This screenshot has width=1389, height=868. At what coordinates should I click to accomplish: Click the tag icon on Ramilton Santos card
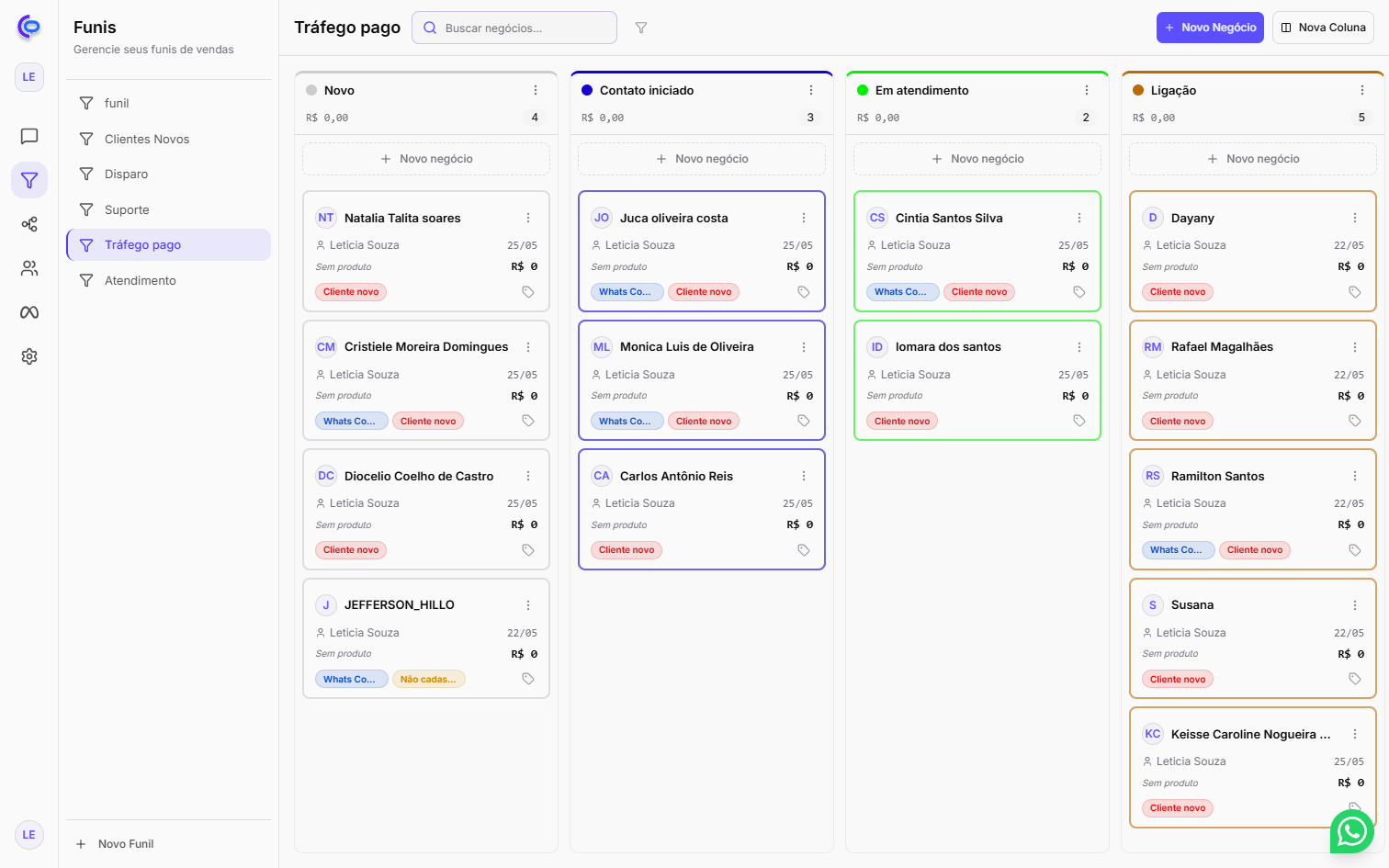coord(1355,550)
